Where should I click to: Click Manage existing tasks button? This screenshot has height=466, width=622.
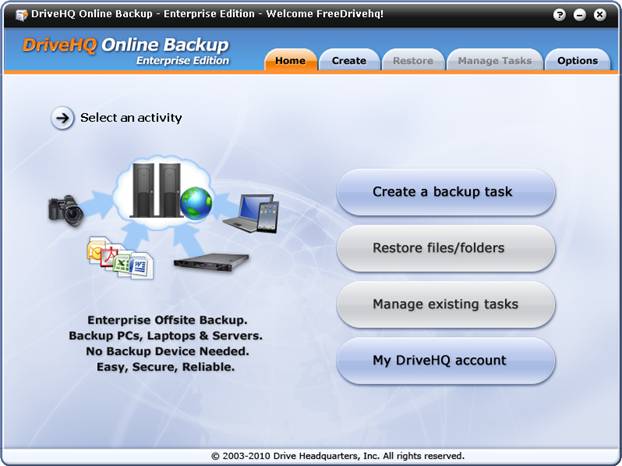click(x=445, y=304)
